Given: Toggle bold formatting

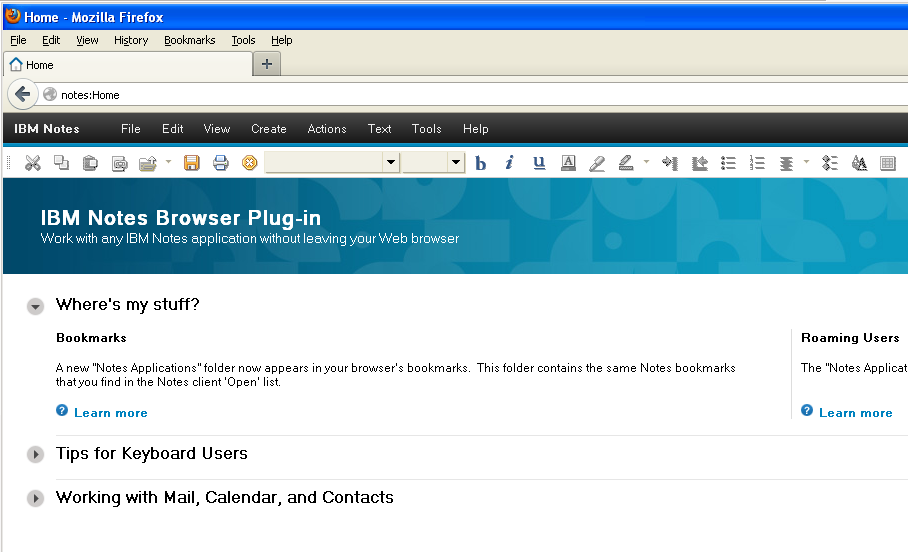Looking at the screenshot, I should pos(481,164).
